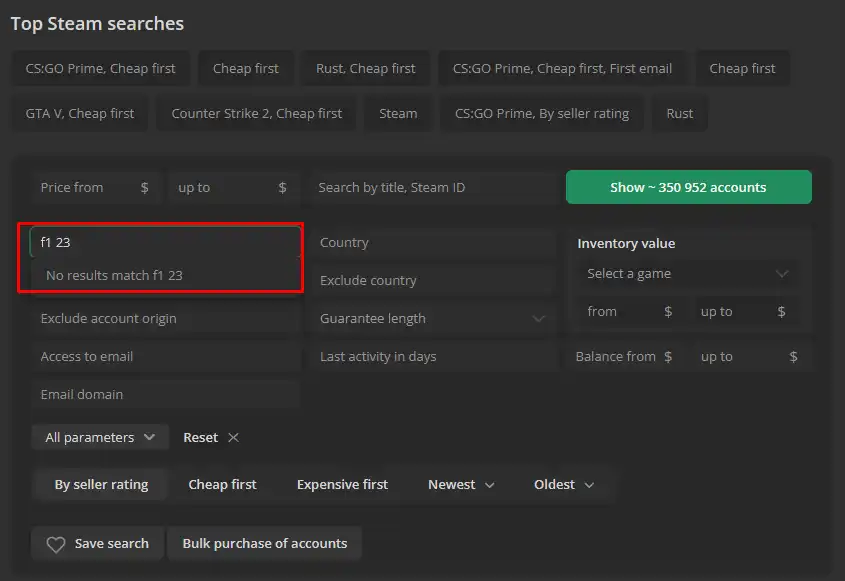
Task: Click the Access to email field
Action: pyautogui.click(x=165, y=357)
